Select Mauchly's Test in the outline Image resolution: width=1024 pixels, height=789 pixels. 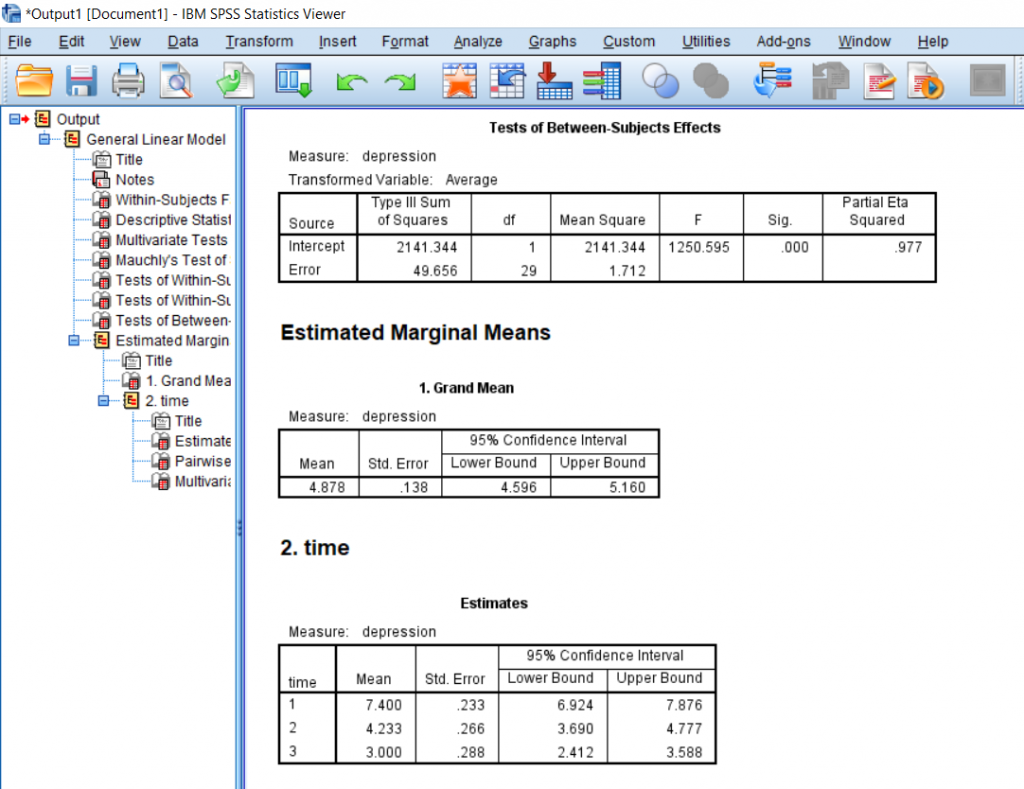pos(160,261)
